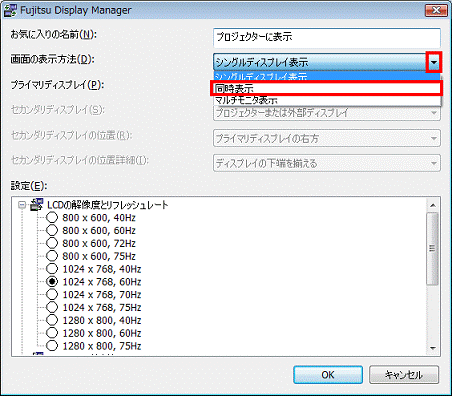Screen dimensions: 452x396
Task: Select 1024 x 768, 40Hz radio button
Action: pos(52,269)
